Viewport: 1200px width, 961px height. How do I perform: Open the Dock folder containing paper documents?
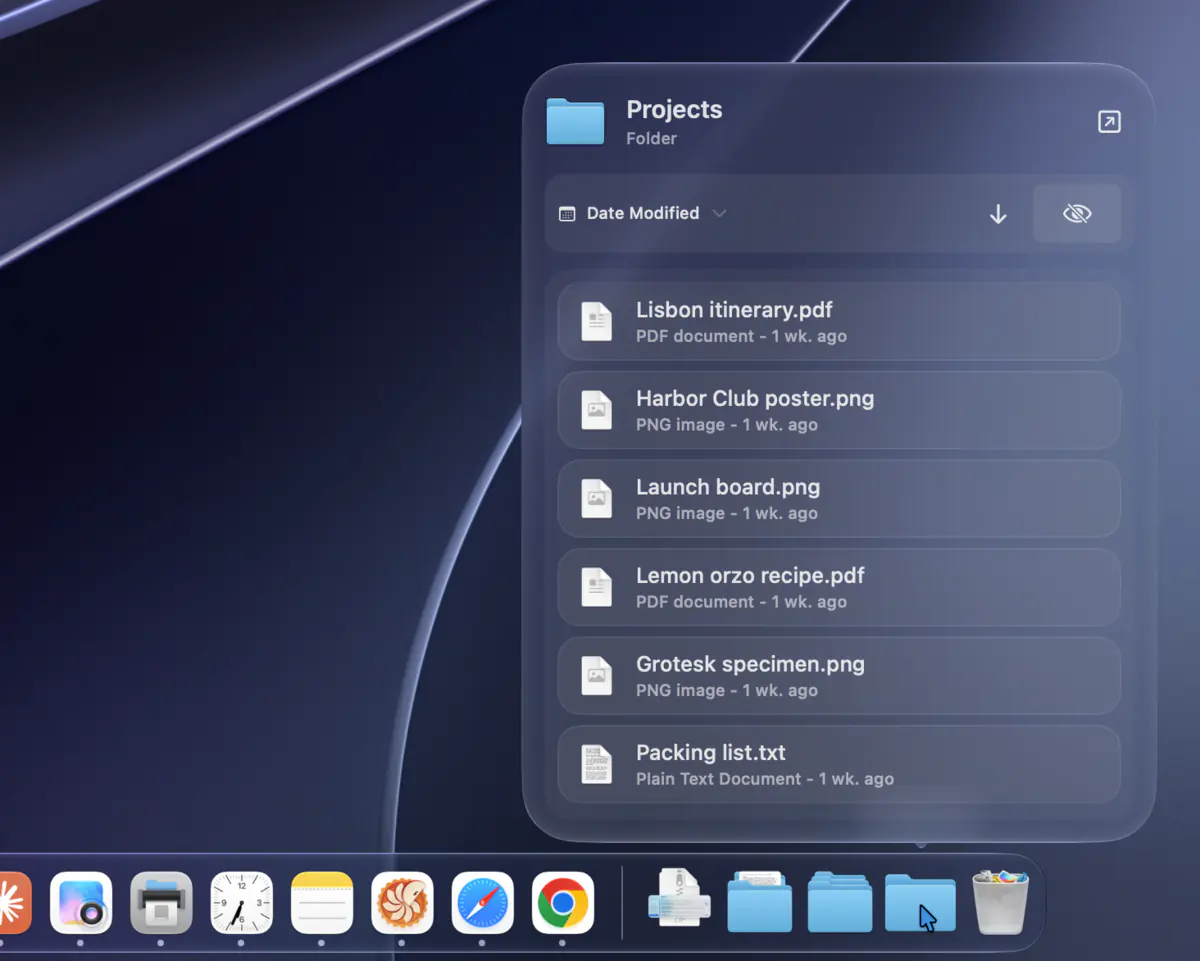click(760, 901)
